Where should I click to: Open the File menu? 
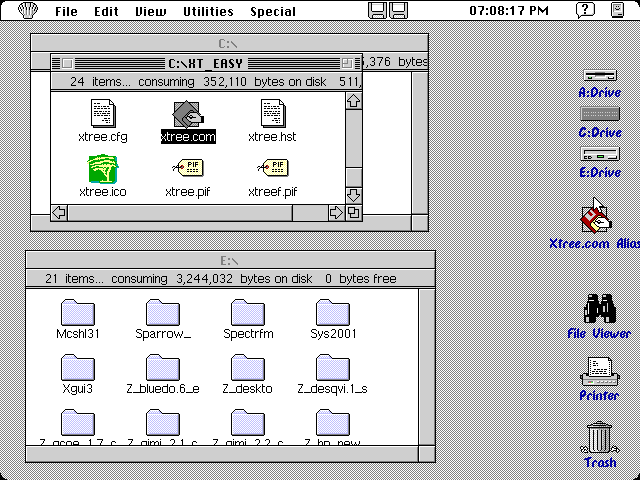[66, 11]
